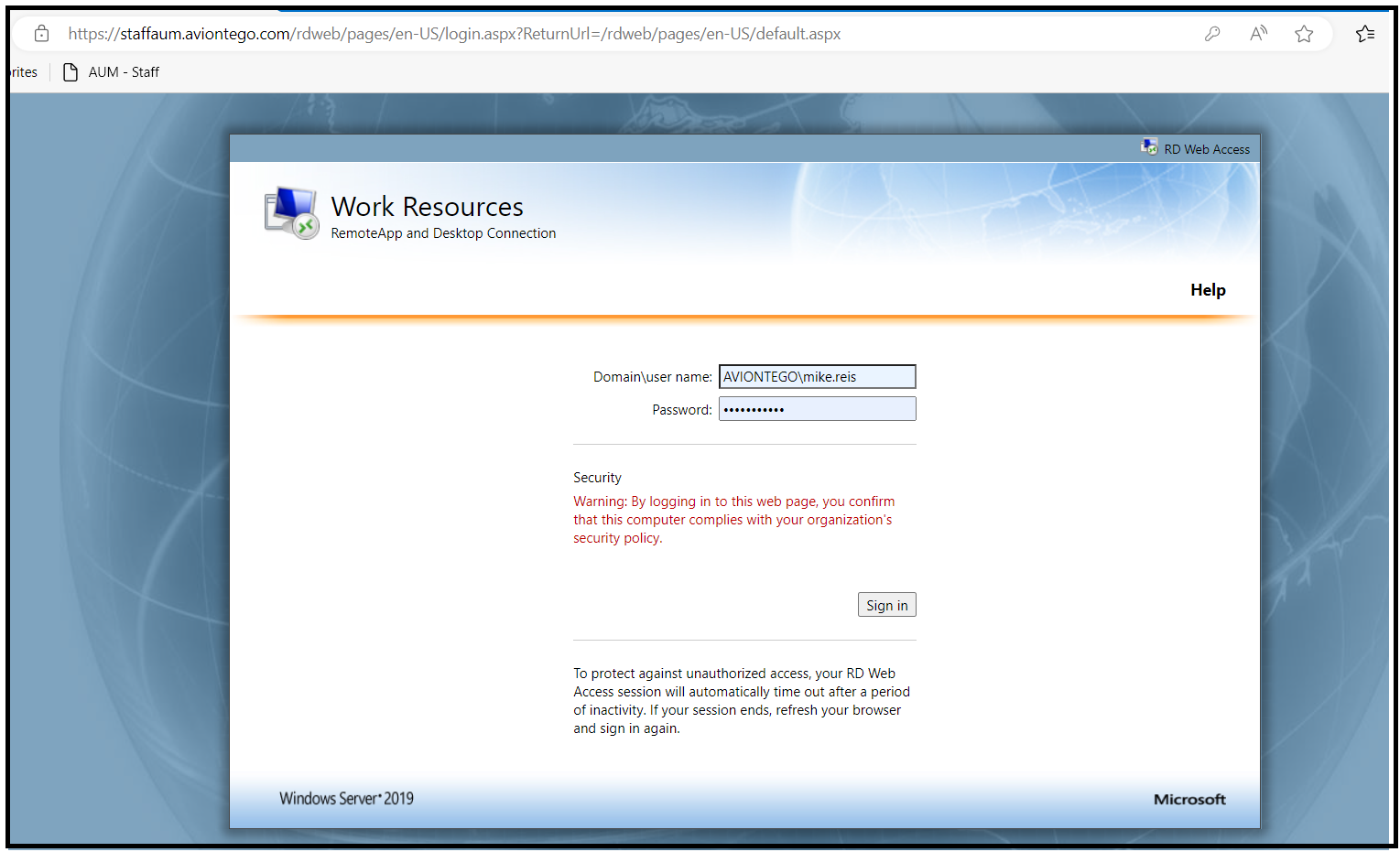Click the Password label
Image resolution: width=1400 pixels, height=852 pixels.
point(681,410)
